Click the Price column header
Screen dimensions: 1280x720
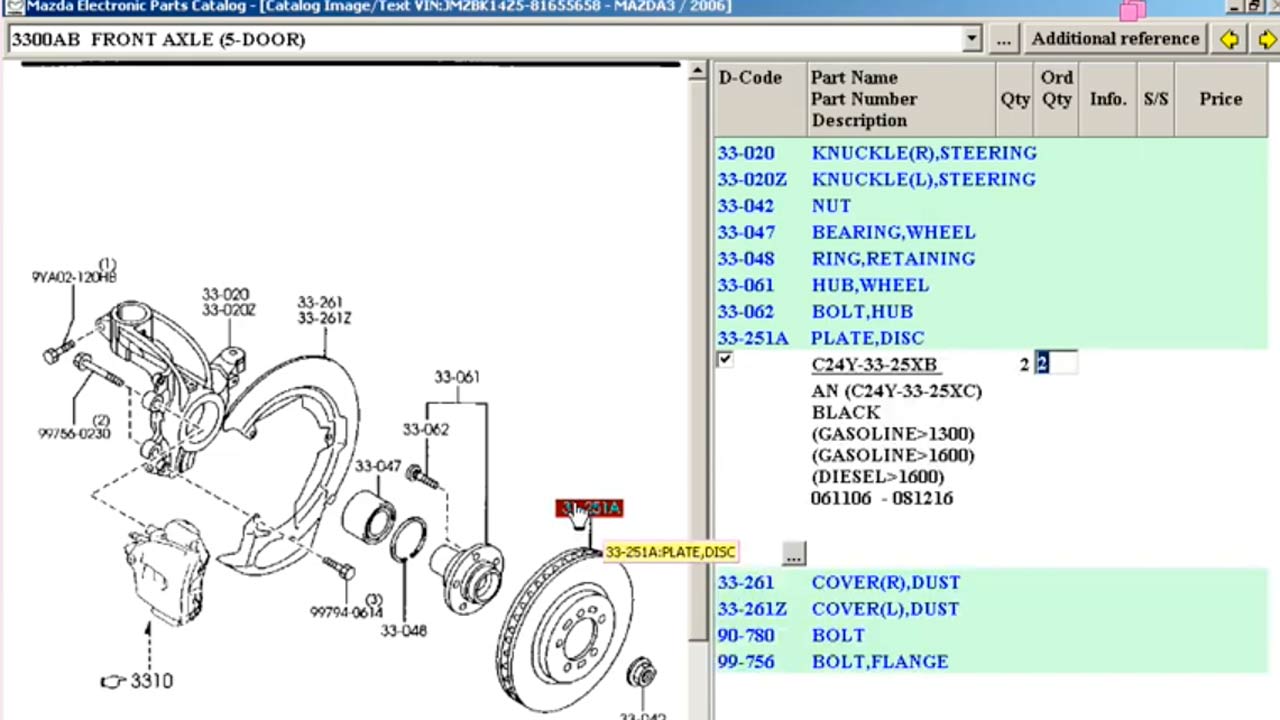(1220, 99)
